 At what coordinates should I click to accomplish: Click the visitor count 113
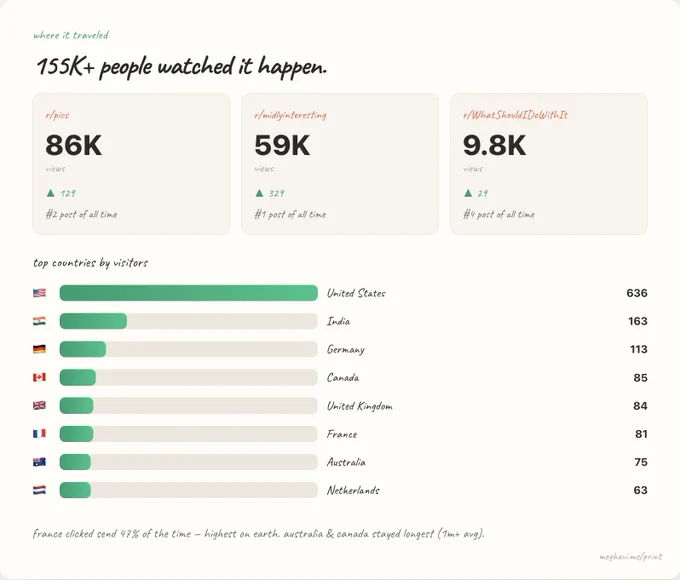click(x=638, y=350)
